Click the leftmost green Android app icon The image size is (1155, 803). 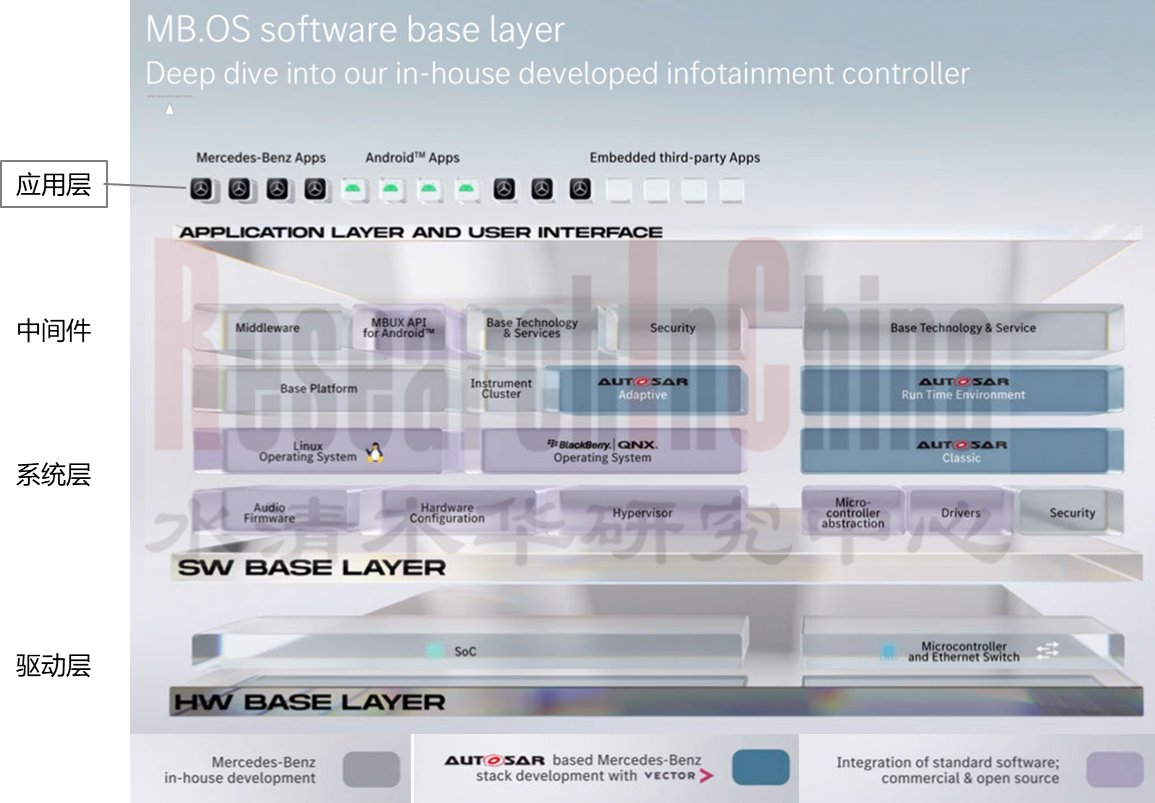[354, 190]
